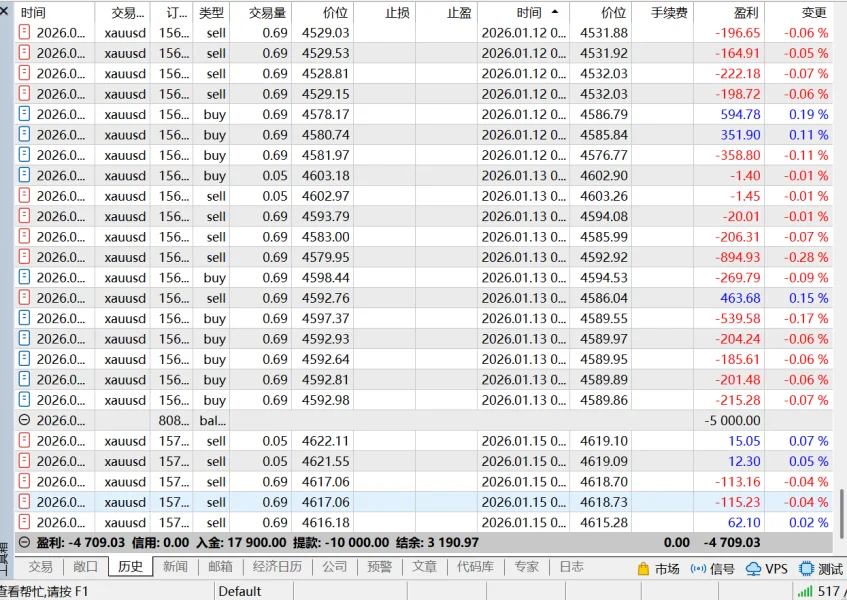Click the summary row circle icon beside 盈利
The height and width of the screenshot is (600, 847).
click(x=24, y=542)
